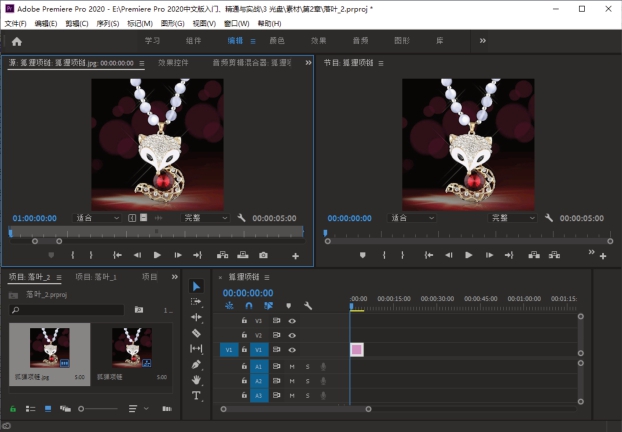The width and height of the screenshot is (622, 432).
Task: Select the Hand tool
Action: (196, 380)
